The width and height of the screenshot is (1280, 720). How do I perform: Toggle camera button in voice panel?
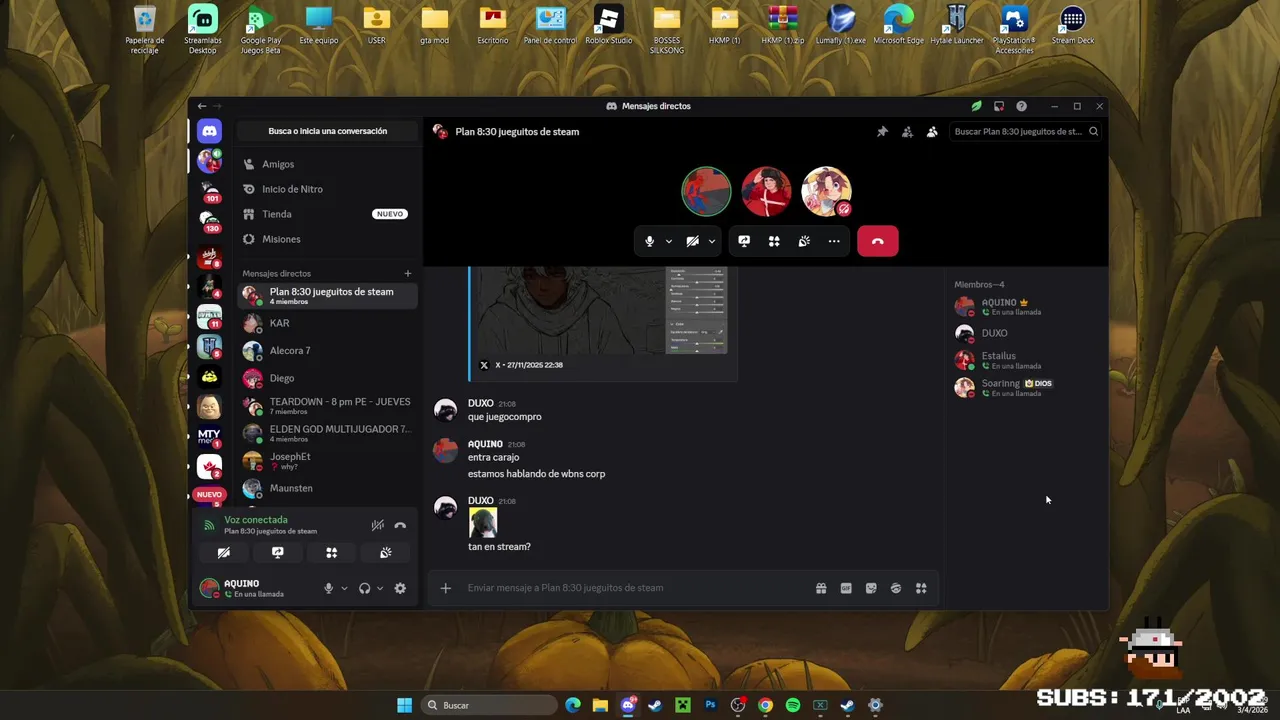(x=224, y=552)
